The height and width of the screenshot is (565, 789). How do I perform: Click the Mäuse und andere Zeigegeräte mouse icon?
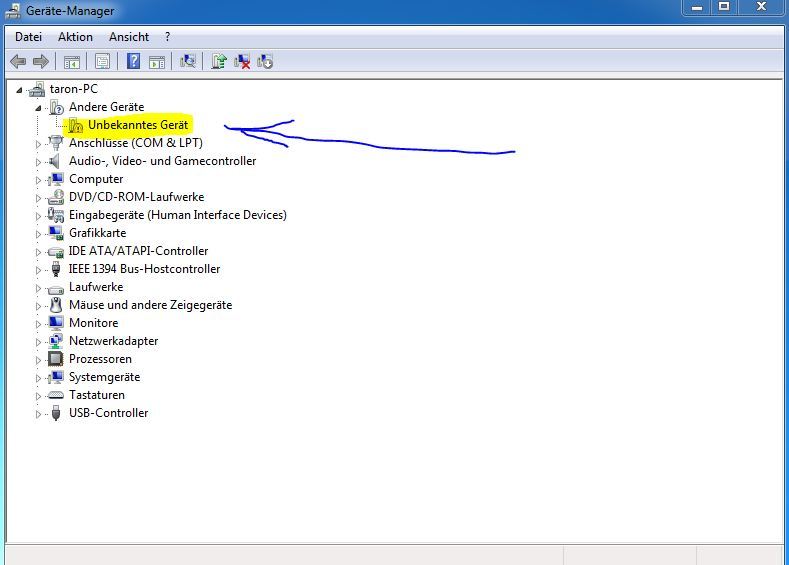(56, 305)
